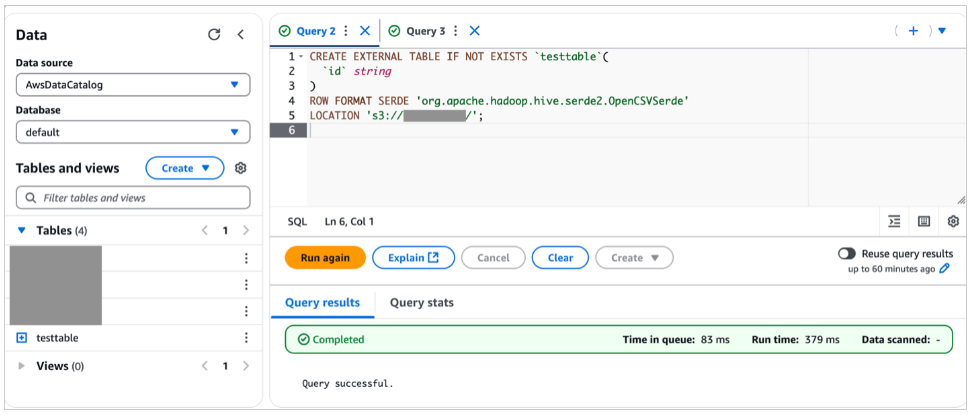975x415 pixels.
Task: Switch to the Query 3 tab
Action: pyautogui.click(x=425, y=31)
